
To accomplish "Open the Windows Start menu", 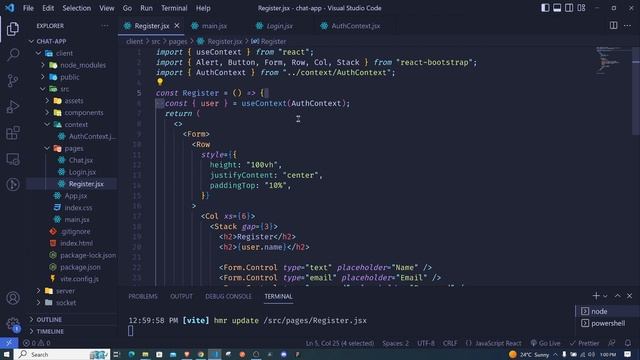I will tap(7, 354).
